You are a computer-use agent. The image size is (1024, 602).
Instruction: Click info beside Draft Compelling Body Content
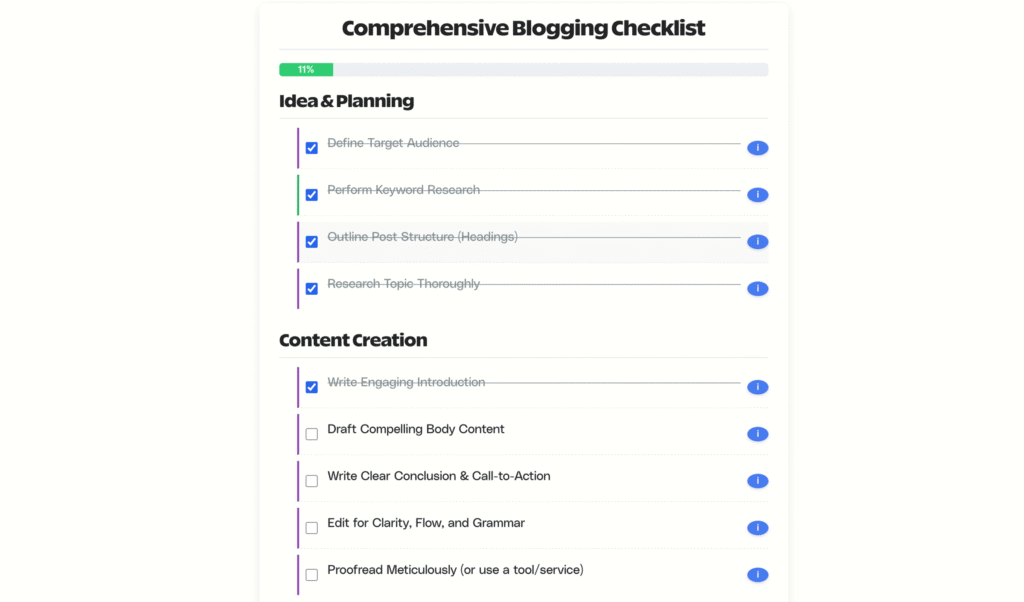click(757, 434)
